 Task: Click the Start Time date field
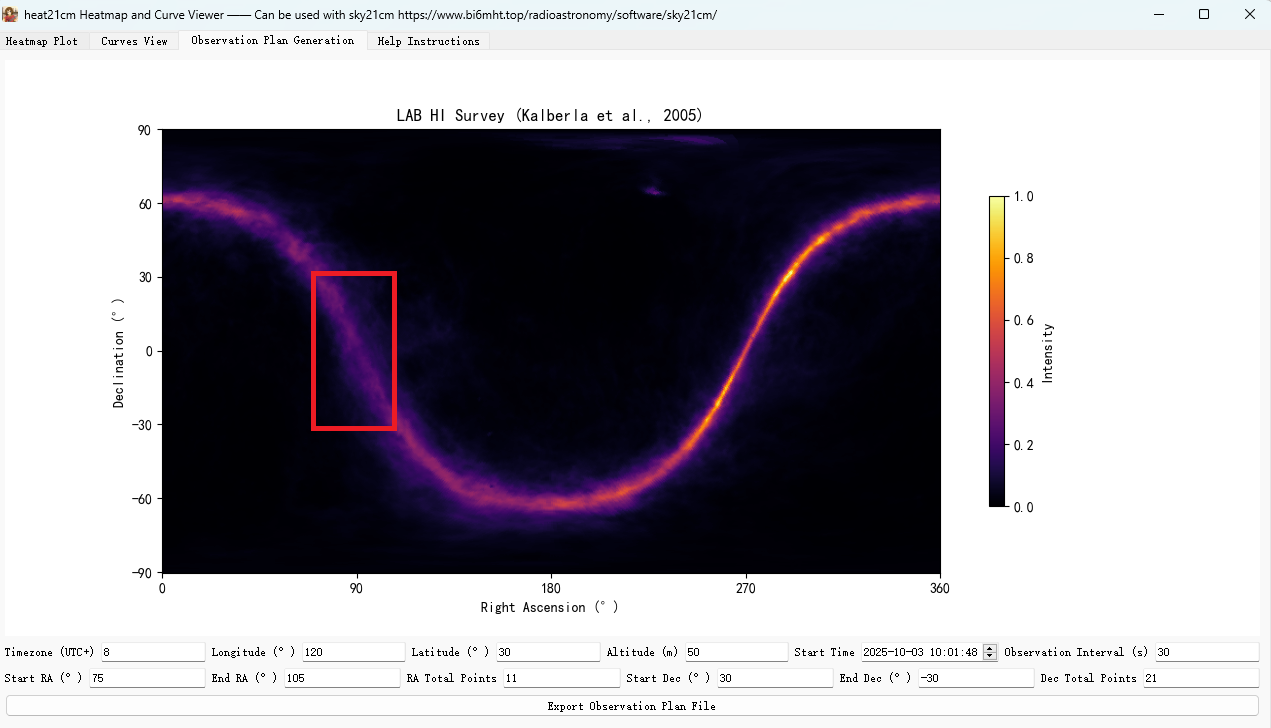920,652
